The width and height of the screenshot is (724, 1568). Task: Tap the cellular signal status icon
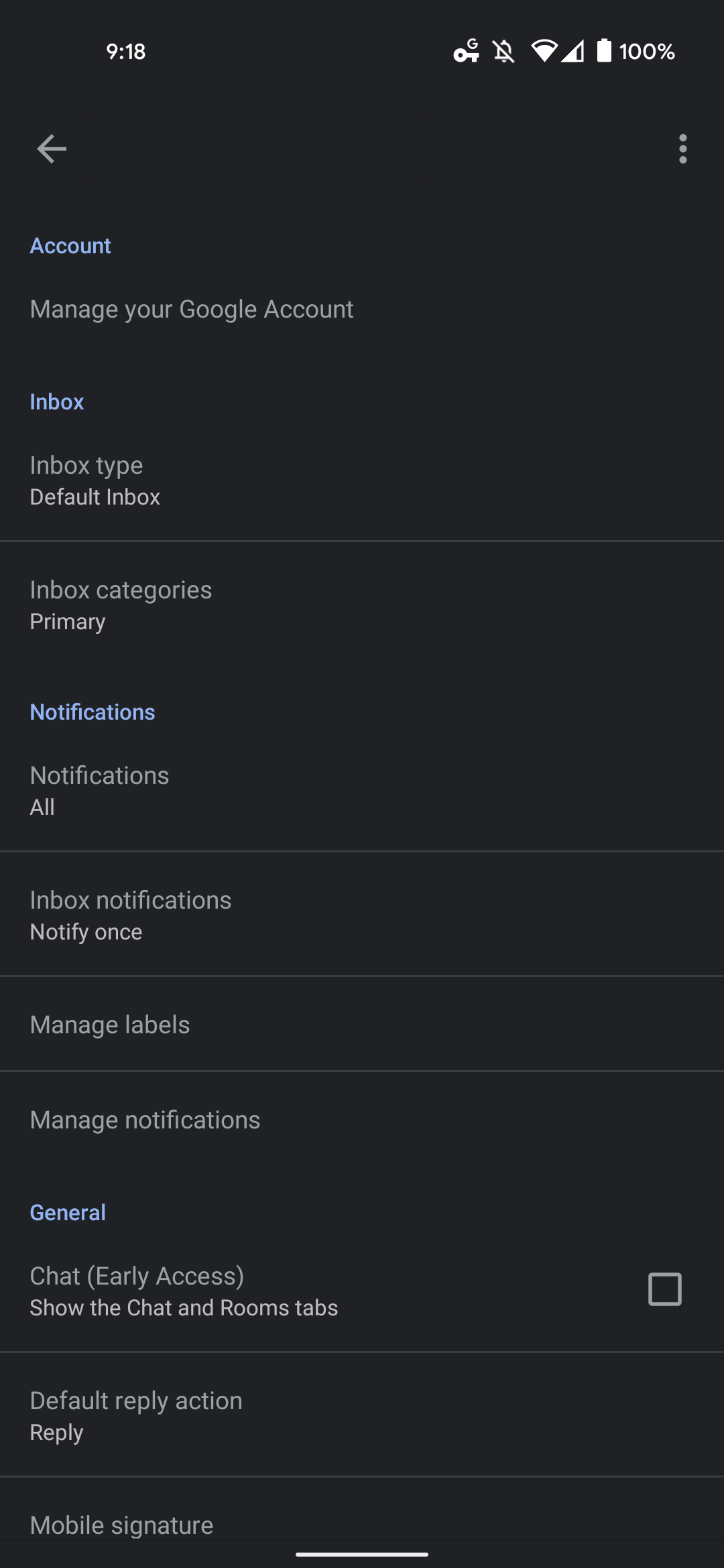(573, 52)
